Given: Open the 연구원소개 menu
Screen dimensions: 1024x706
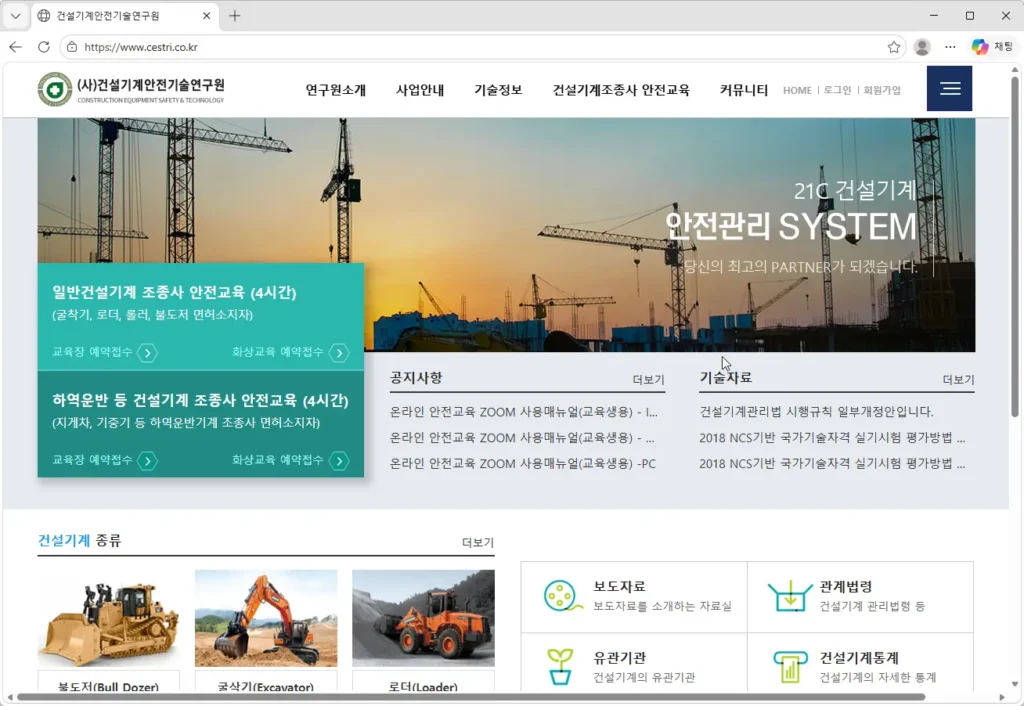Looking at the screenshot, I should [336, 90].
